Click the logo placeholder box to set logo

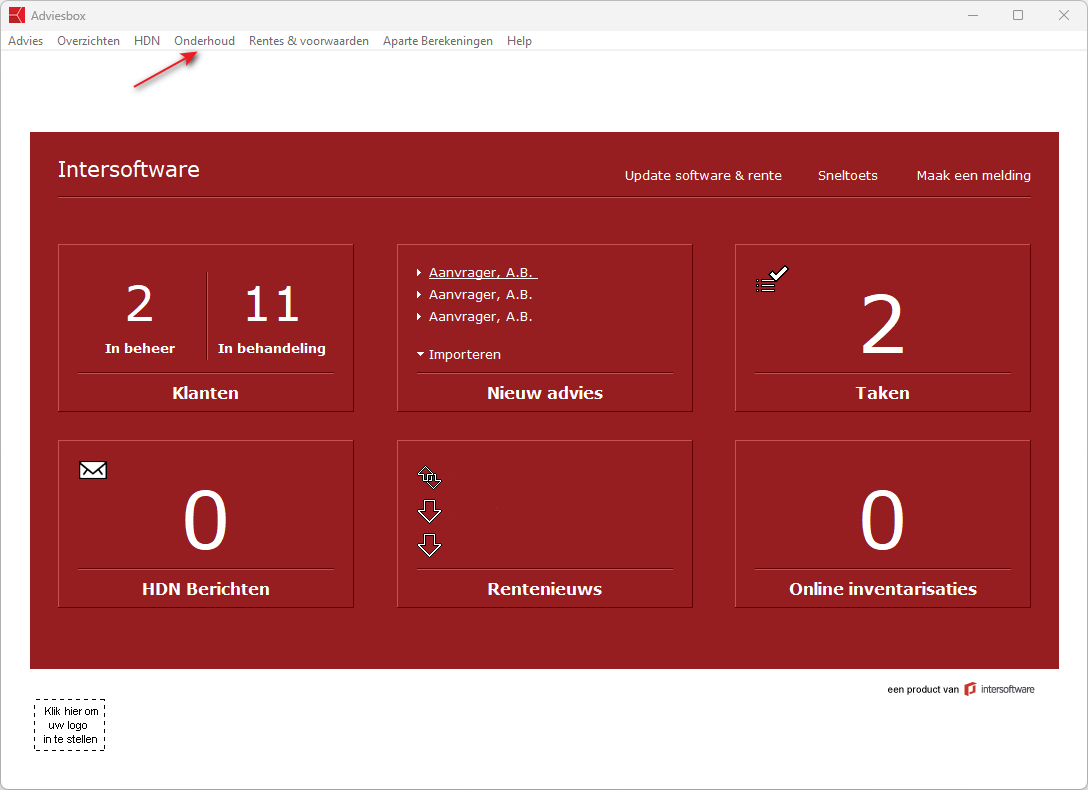69,725
